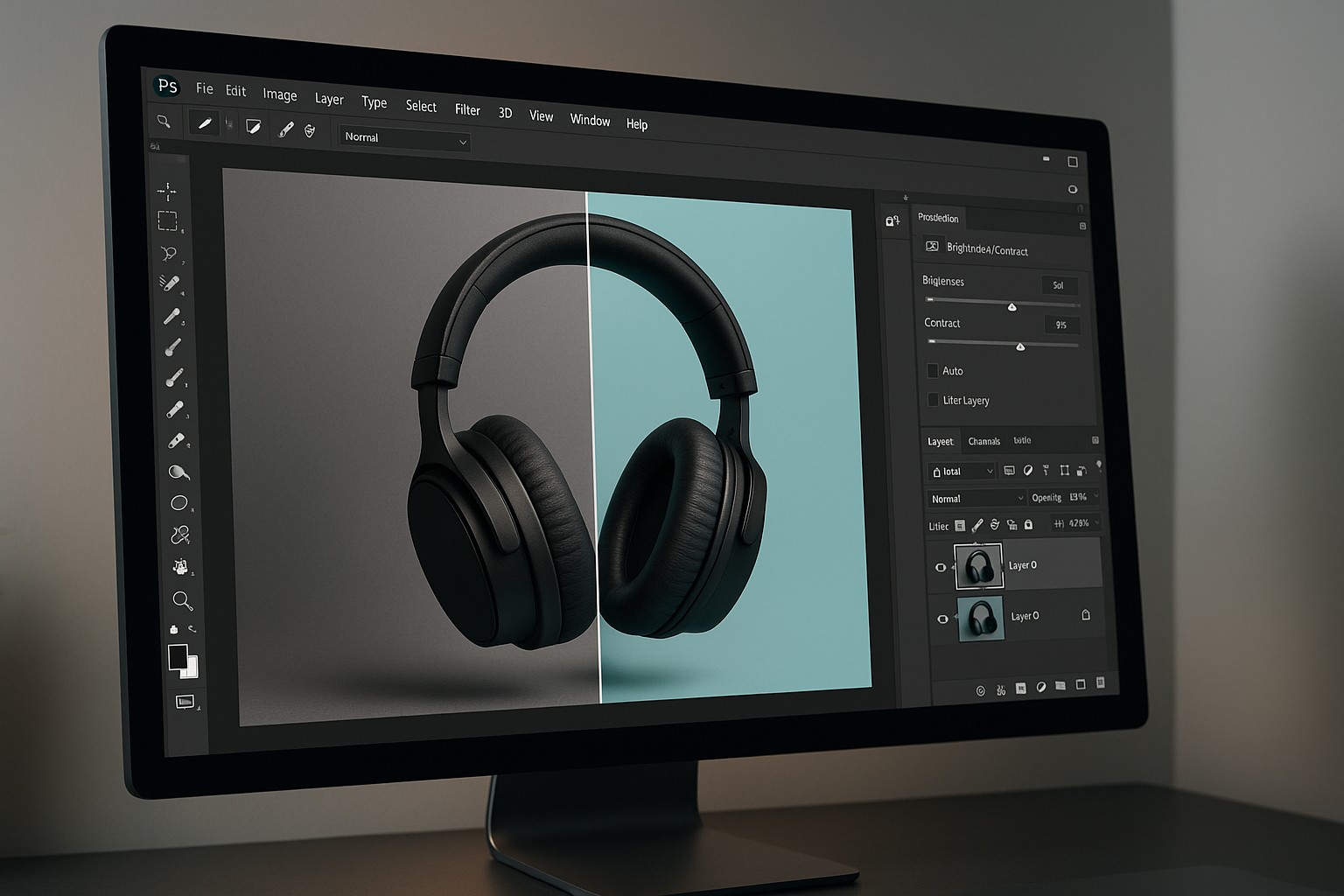Click the mask face icon in options bar
Image resolution: width=1344 pixels, height=896 pixels.
pyautogui.click(x=310, y=130)
